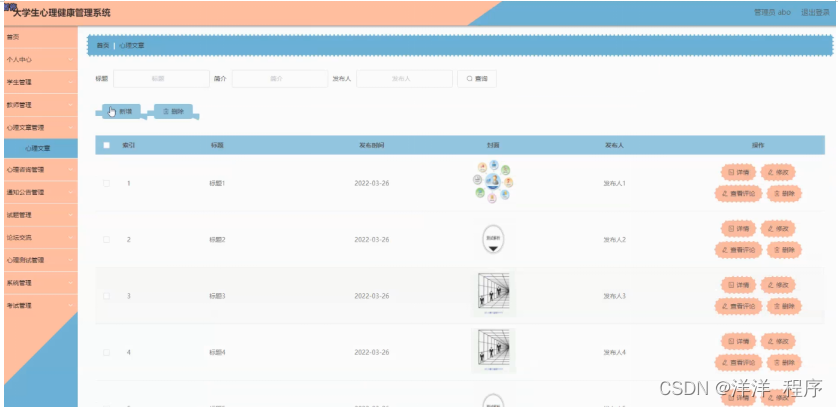This screenshot has height=407, width=838.
Task: Click the 查询 search button
Action: [x=477, y=79]
